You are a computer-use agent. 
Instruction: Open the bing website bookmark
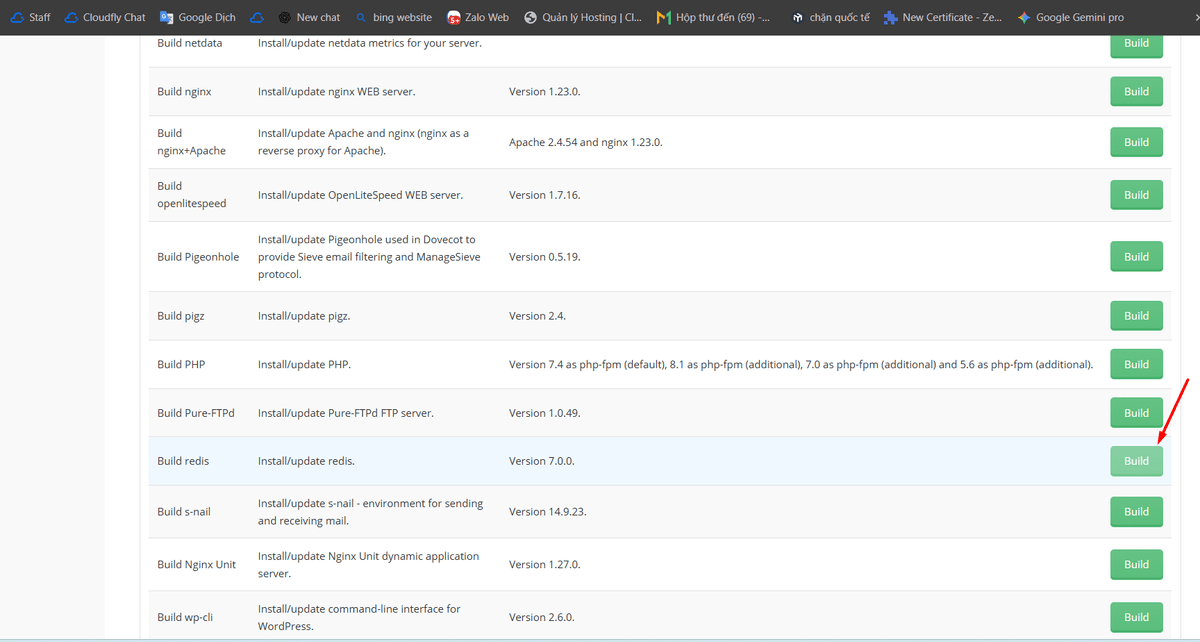coord(393,17)
